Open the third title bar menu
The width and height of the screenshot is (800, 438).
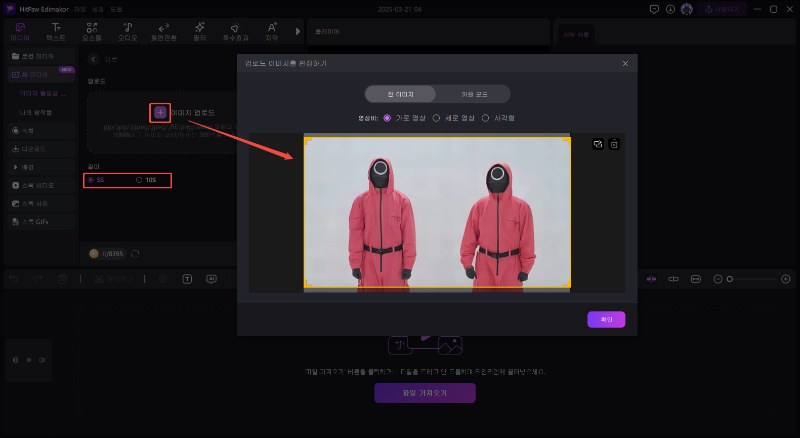pyautogui.click(x=116, y=9)
